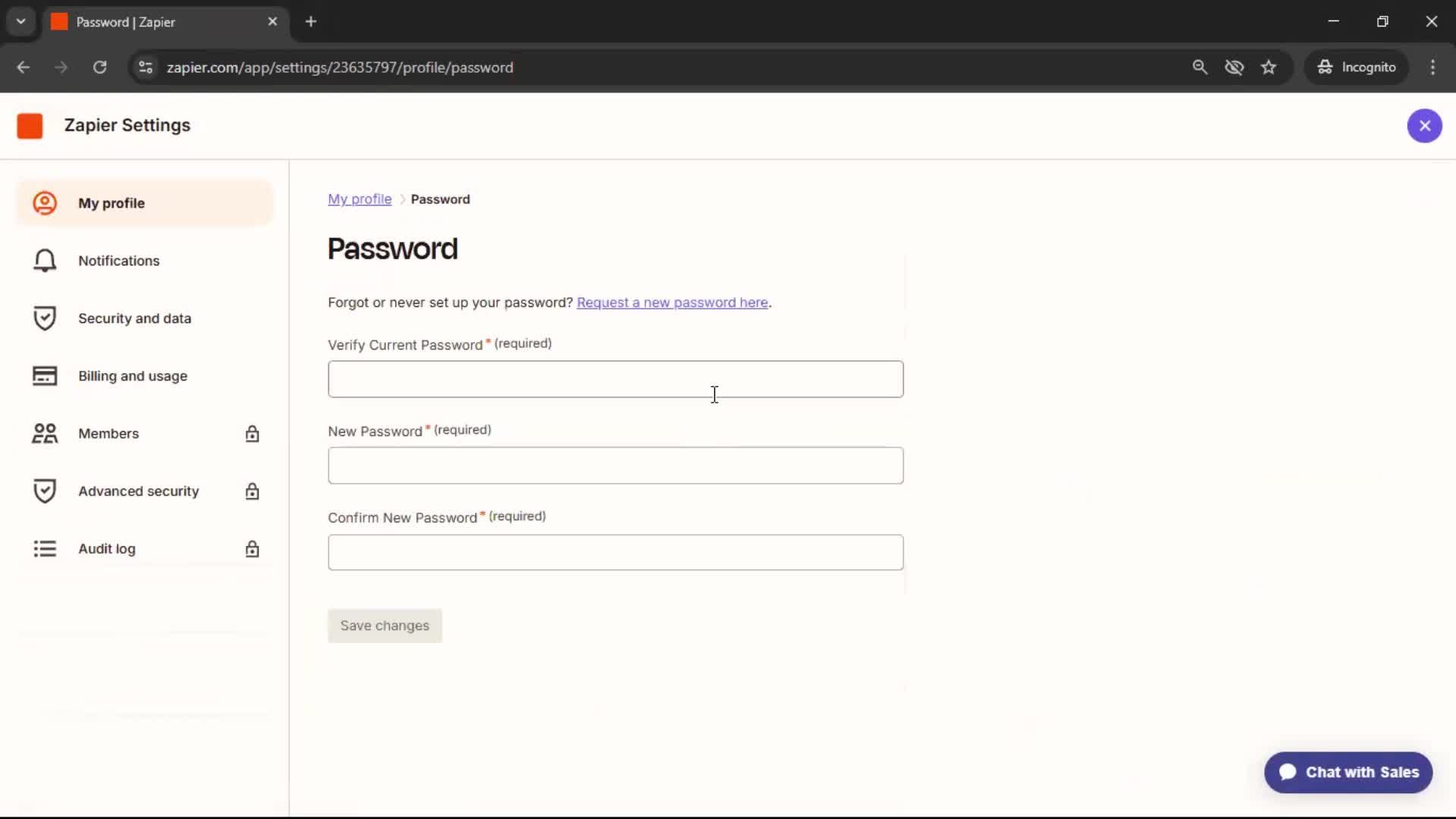Image resolution: width=1456 pixels, height=819 pixels.
Task: Click the My profile person icon
Action: click(45, 203)
